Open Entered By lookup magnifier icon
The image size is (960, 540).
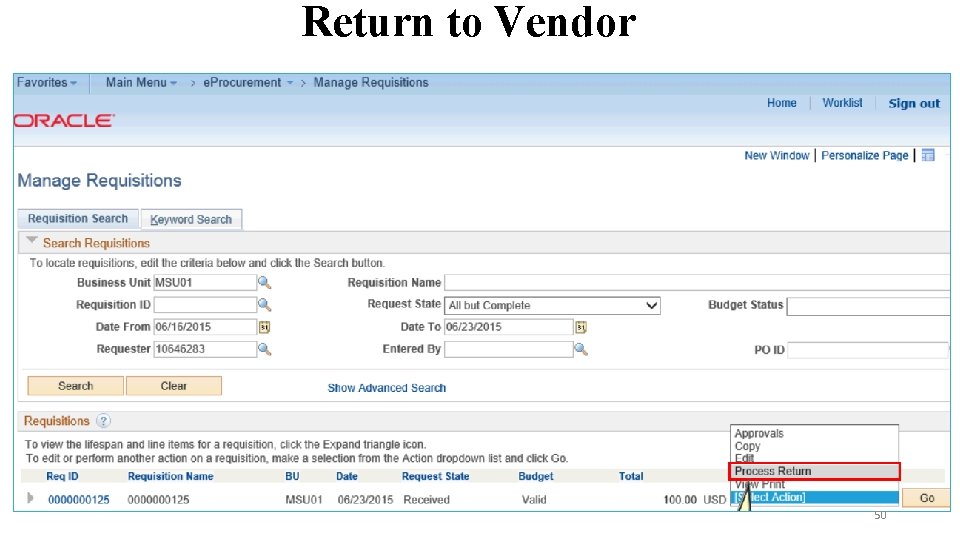pyautogui.click(x=581, y=350)
